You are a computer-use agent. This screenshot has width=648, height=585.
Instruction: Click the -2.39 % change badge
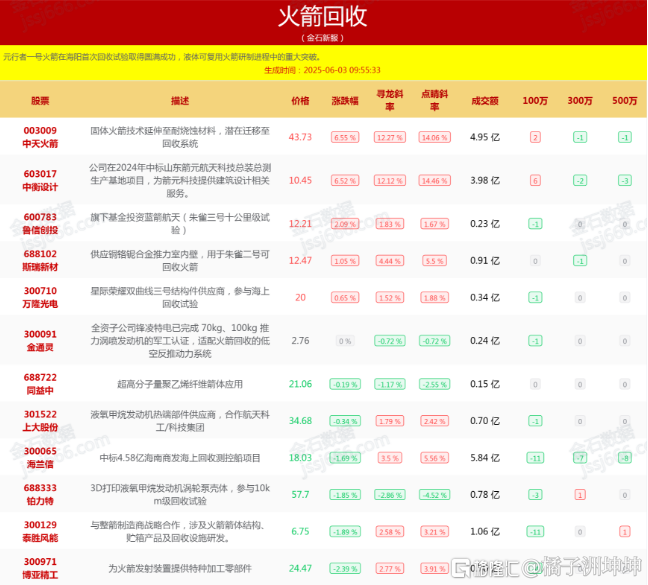pos(345,568)
